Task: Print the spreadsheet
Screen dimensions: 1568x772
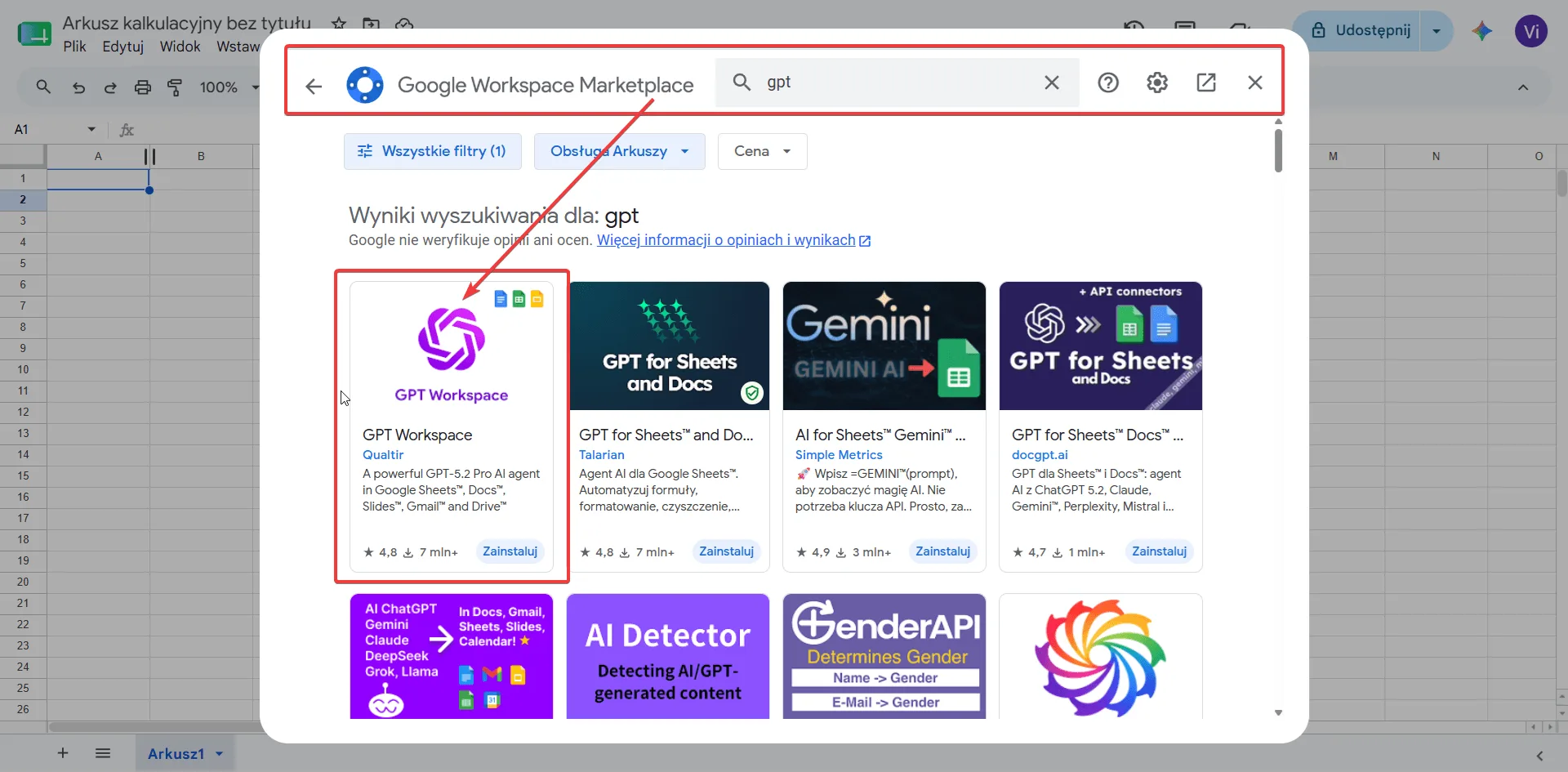Action: (143, 87)
